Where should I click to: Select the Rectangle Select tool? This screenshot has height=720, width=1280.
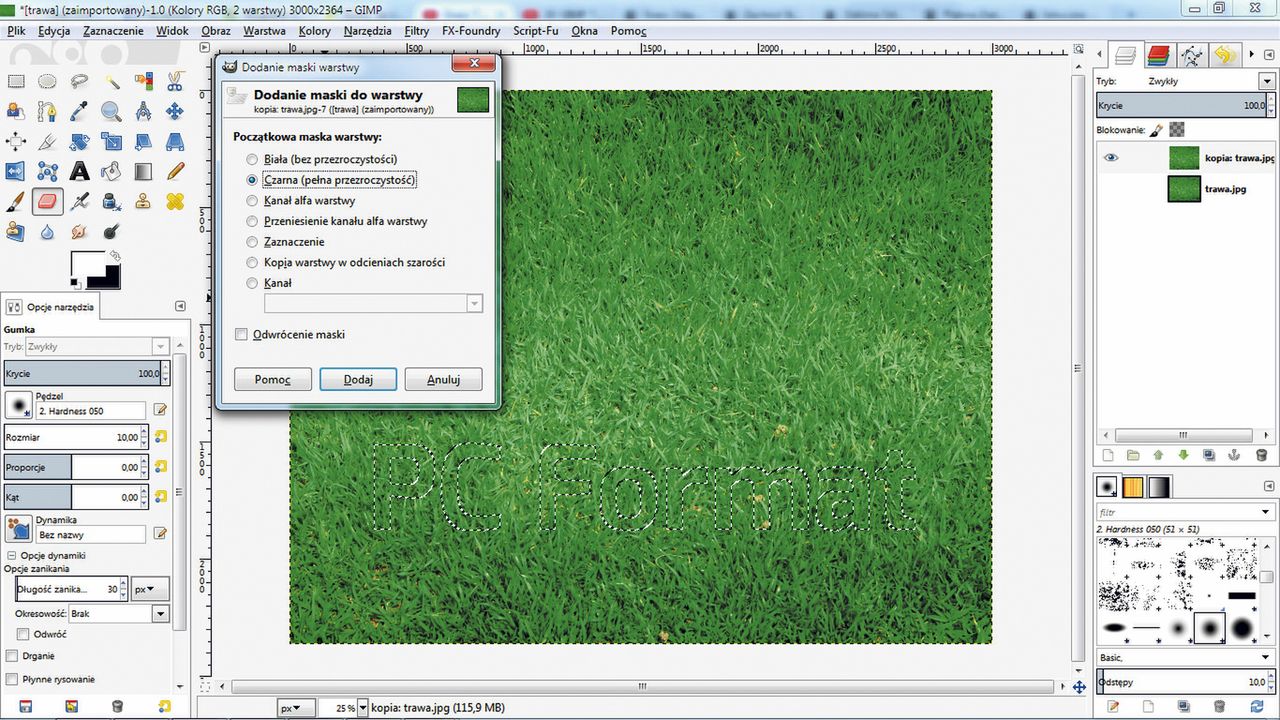(15, 82)
